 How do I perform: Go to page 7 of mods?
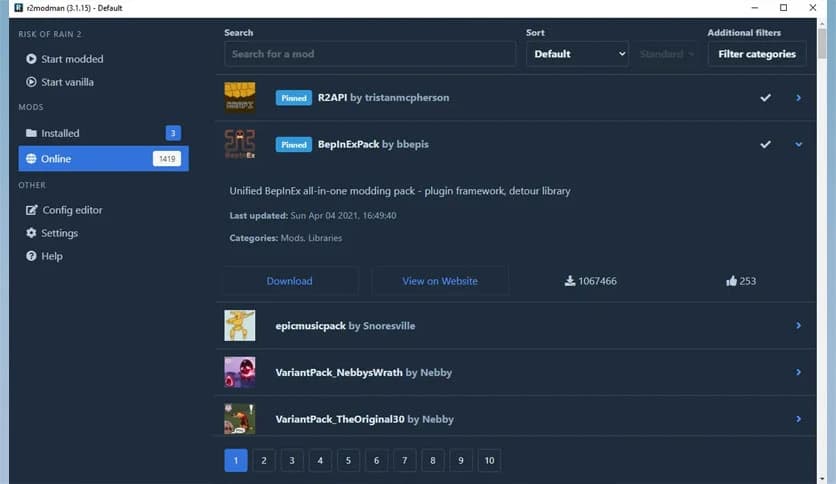405,460
